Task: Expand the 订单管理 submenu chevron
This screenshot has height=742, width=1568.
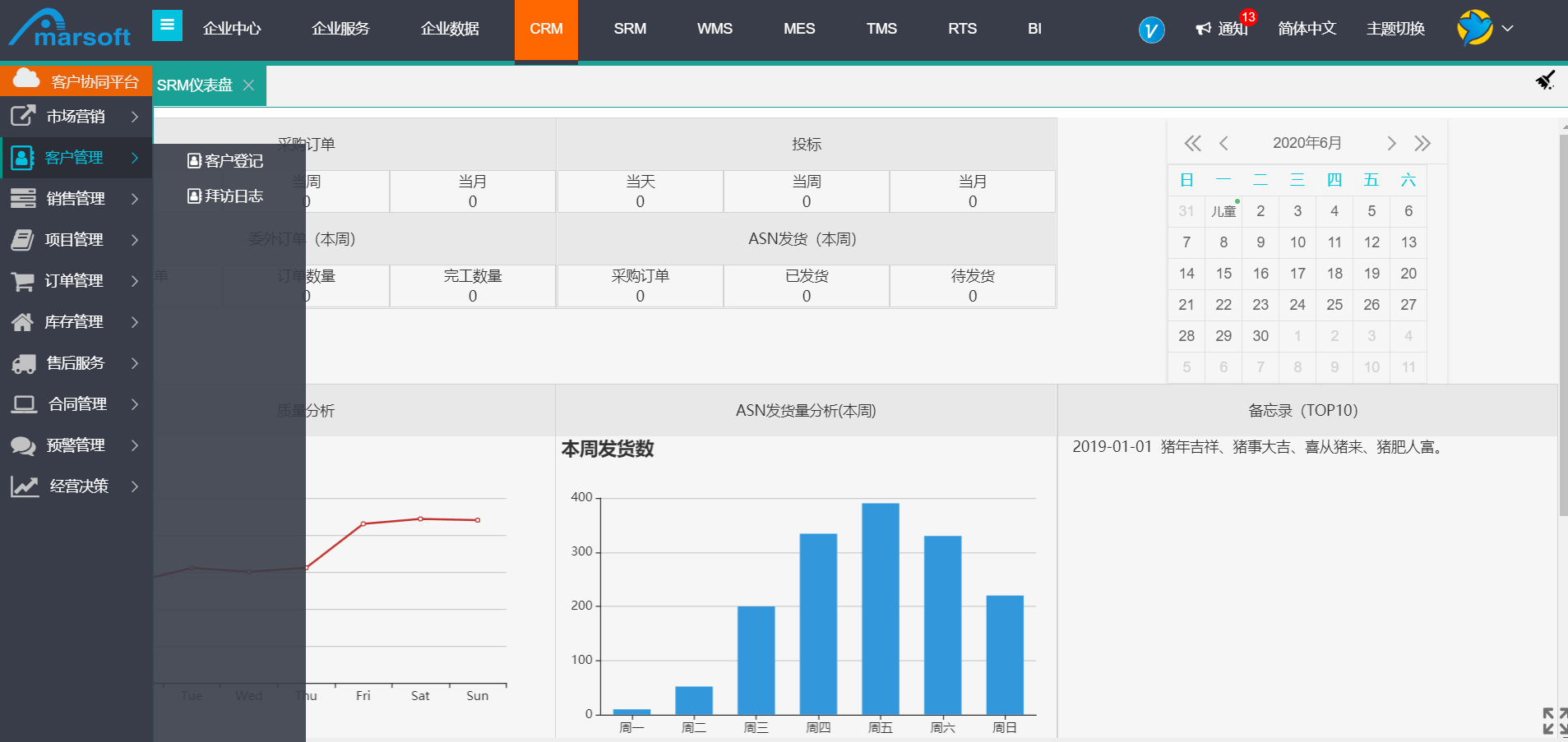Action: tap(135, 281)
